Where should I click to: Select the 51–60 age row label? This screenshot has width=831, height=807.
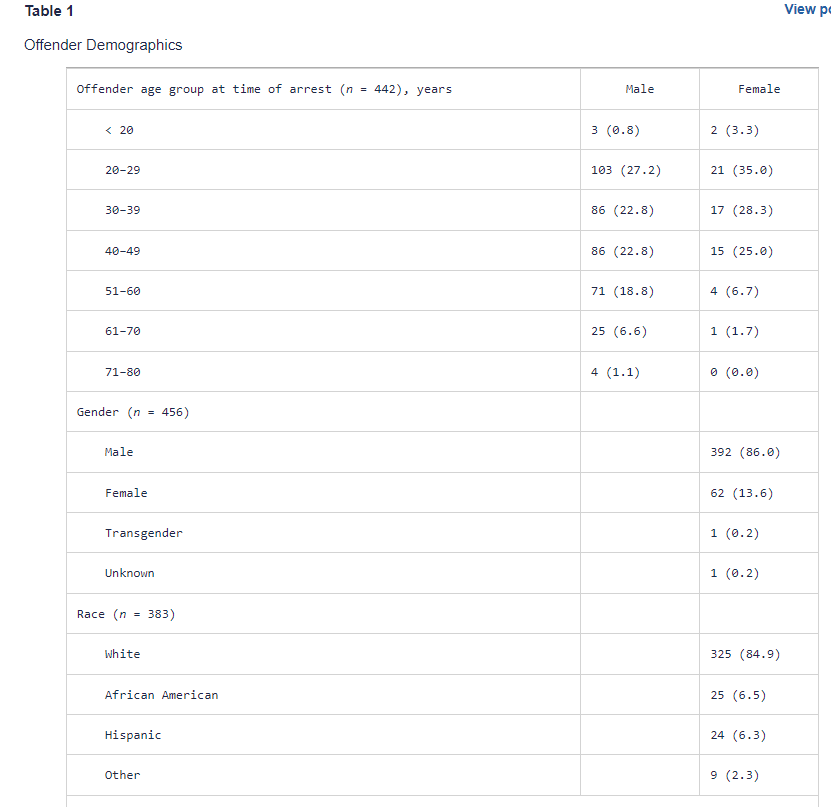point(122,291)
